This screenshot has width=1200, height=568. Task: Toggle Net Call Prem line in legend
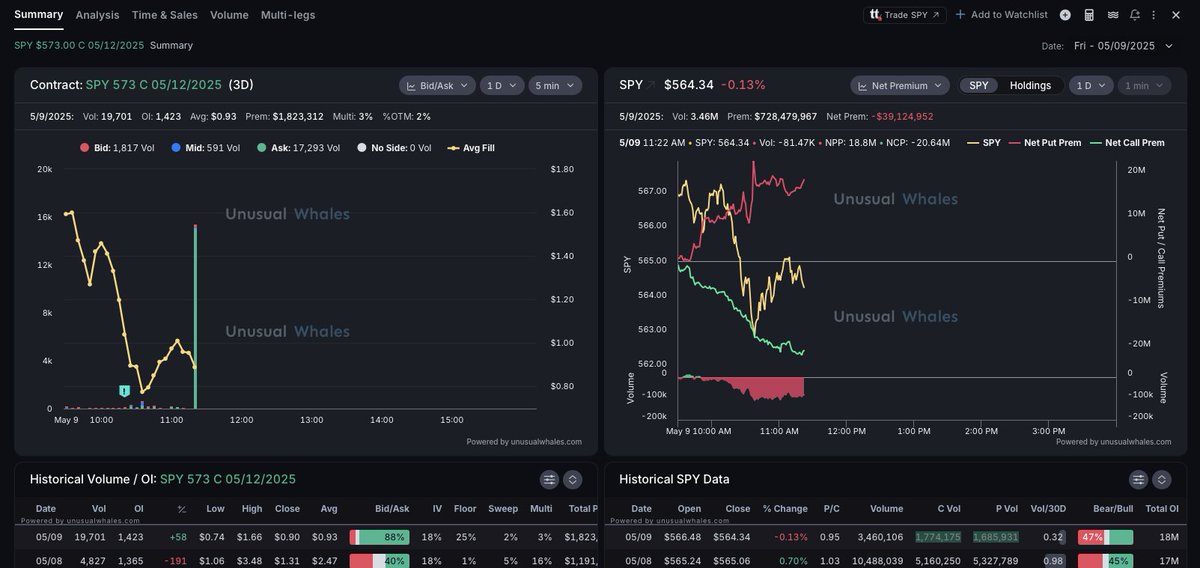[x=1127, y=143]
